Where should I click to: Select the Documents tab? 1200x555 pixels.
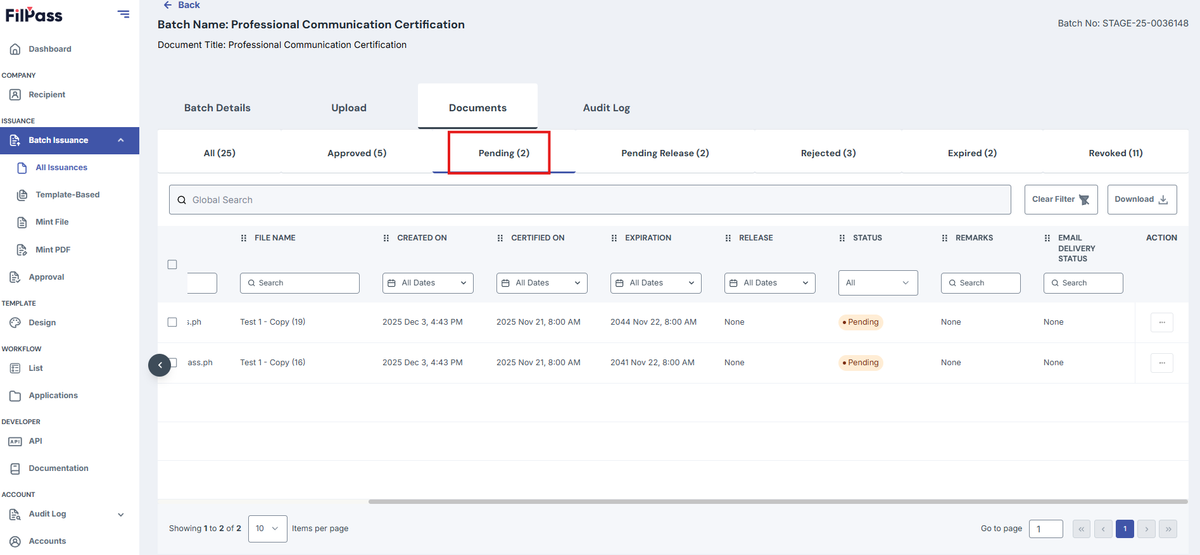point(478,108)
